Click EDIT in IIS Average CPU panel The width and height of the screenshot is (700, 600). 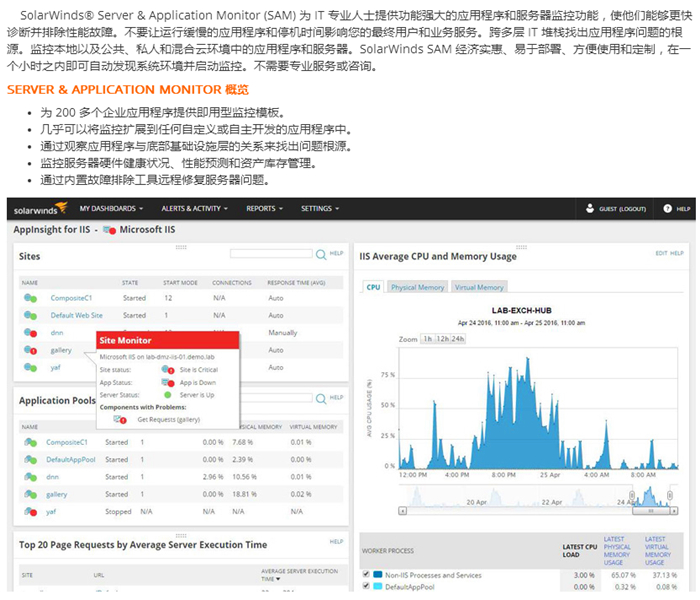coord(661,253)
